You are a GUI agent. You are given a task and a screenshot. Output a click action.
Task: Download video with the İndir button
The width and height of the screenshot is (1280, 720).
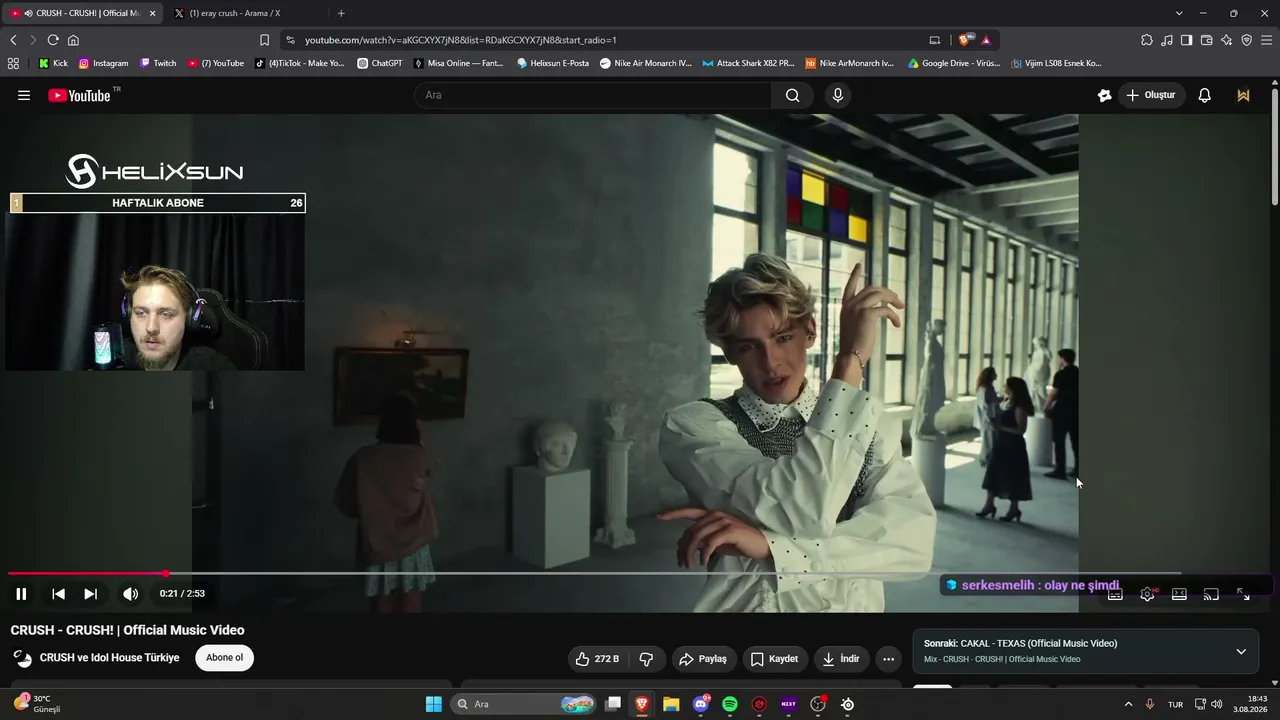click(841, 659)
